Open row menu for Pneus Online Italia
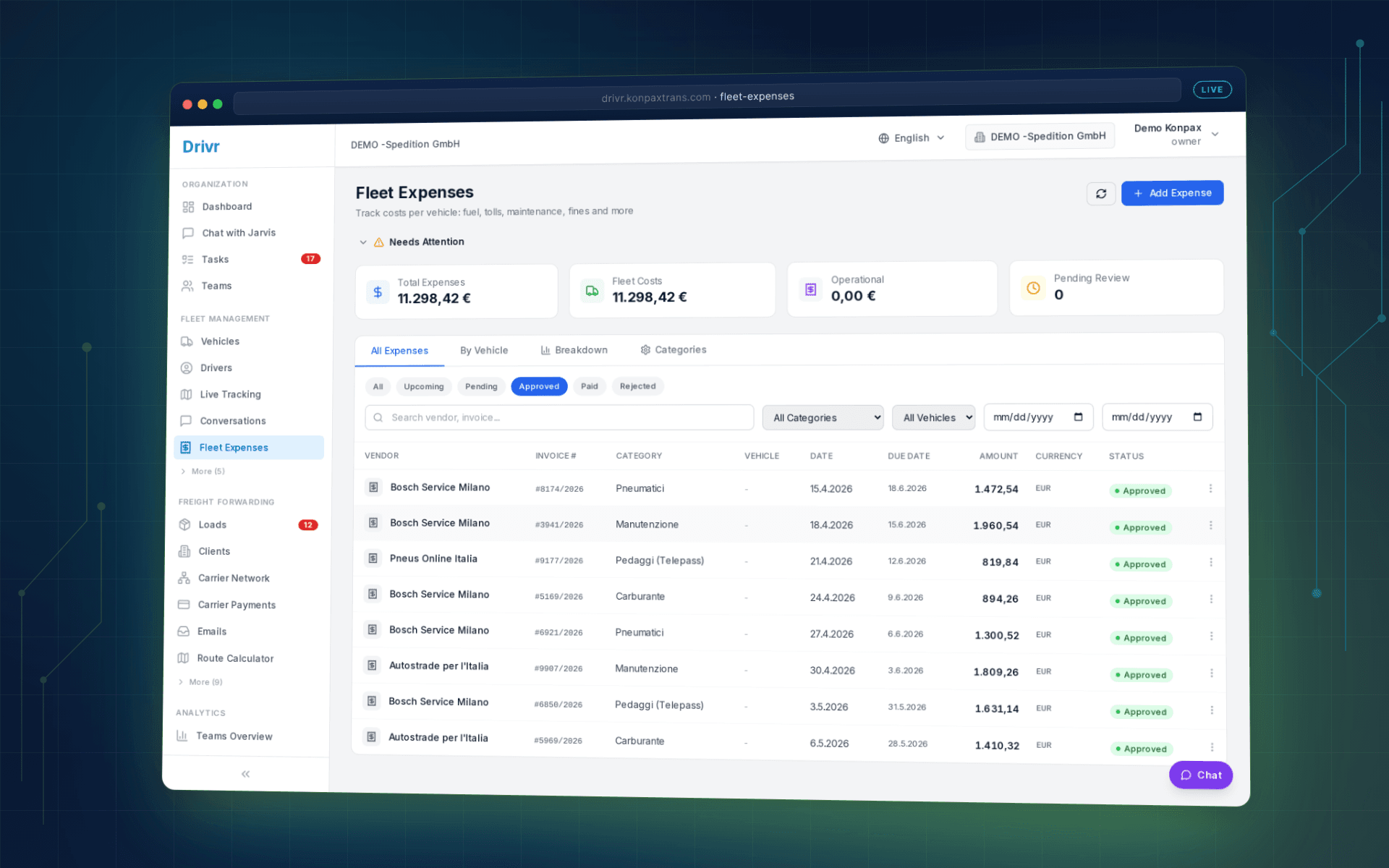 point(1211,562)
